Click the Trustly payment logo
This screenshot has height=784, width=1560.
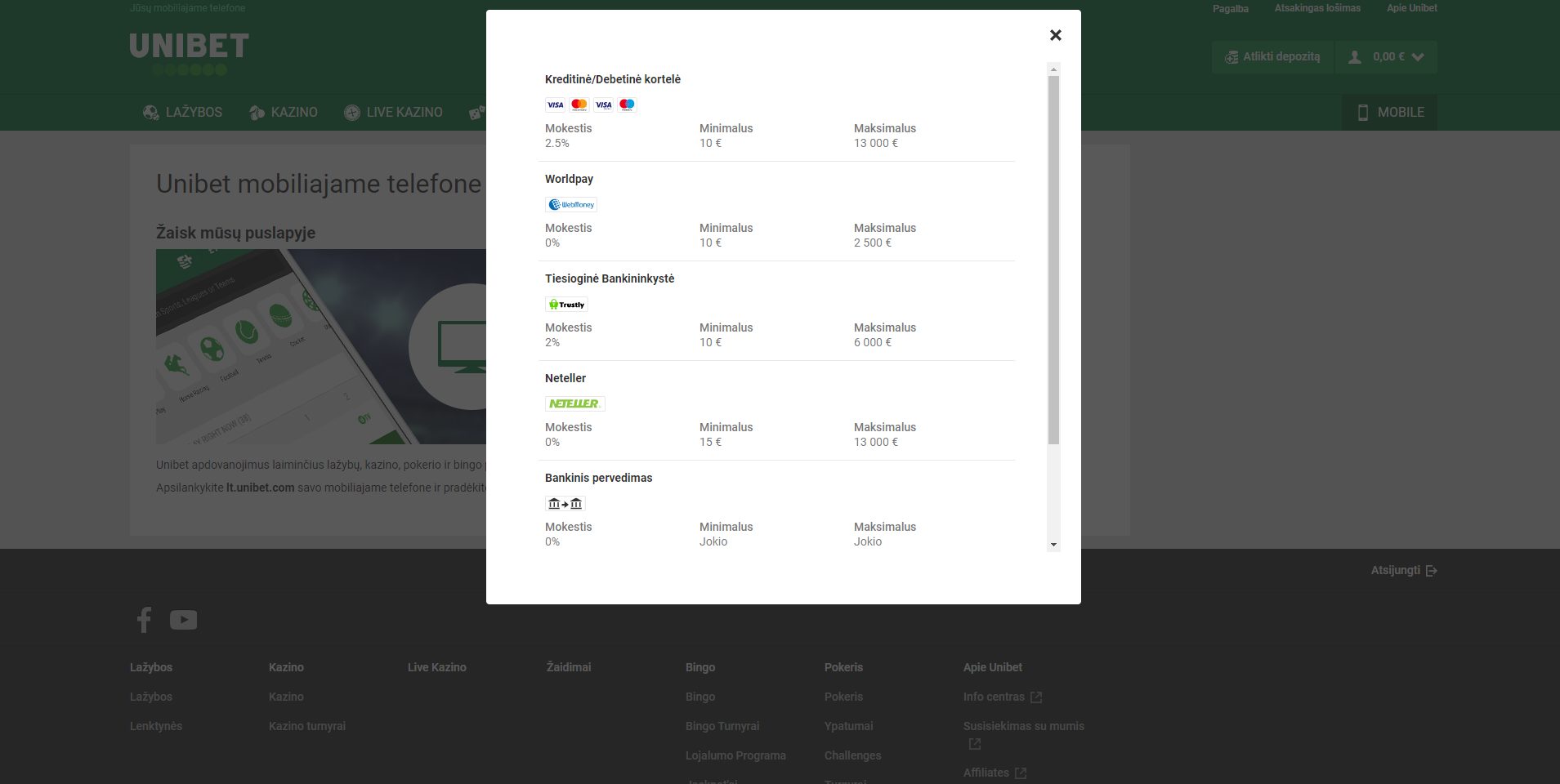click(x=566, y=304)
